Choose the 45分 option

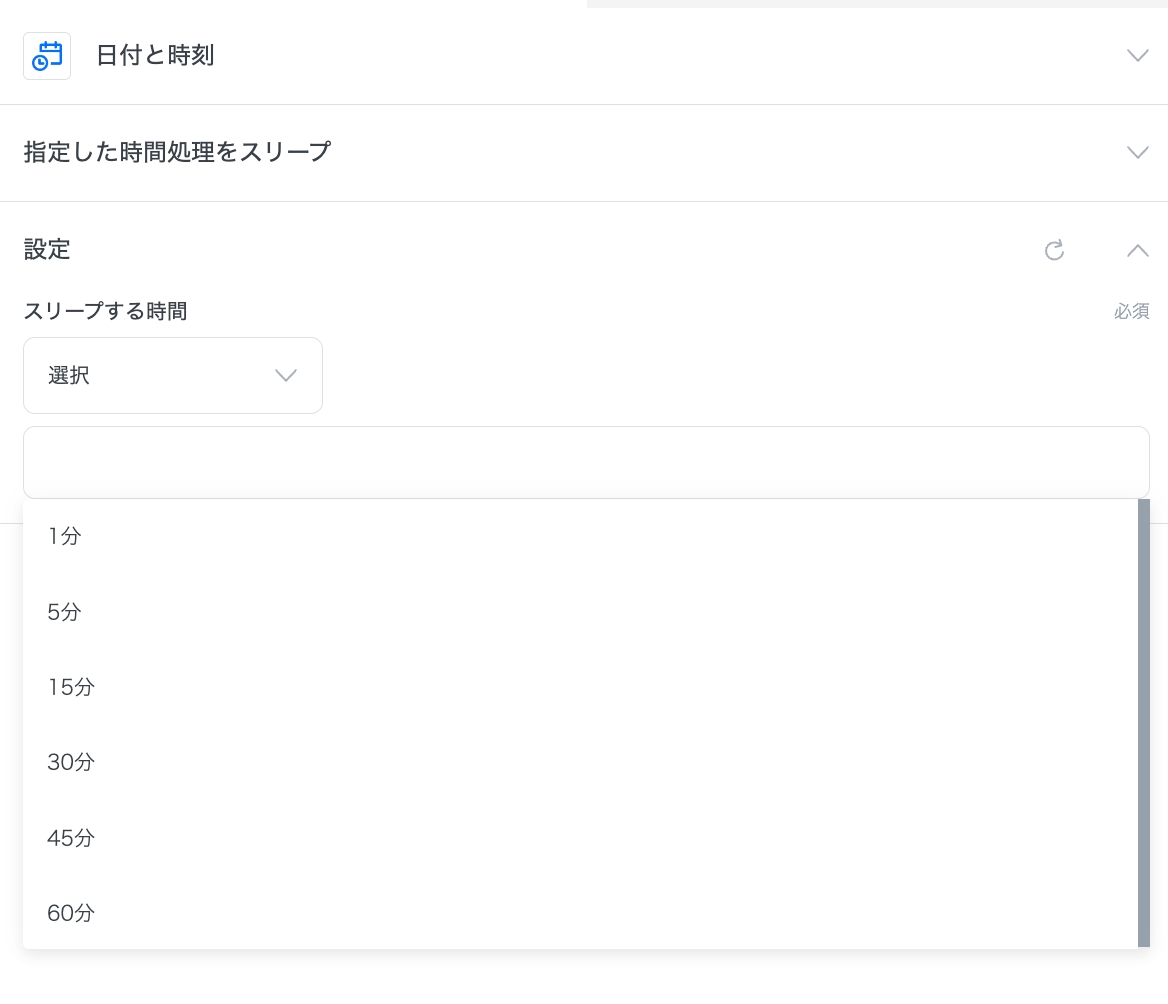70,838
